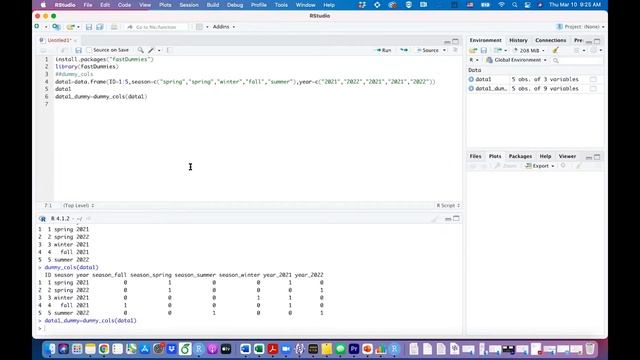Screen dimensions: 640x360
Task: Open Google Chrome from the dock
Action: tap(104, 349)
